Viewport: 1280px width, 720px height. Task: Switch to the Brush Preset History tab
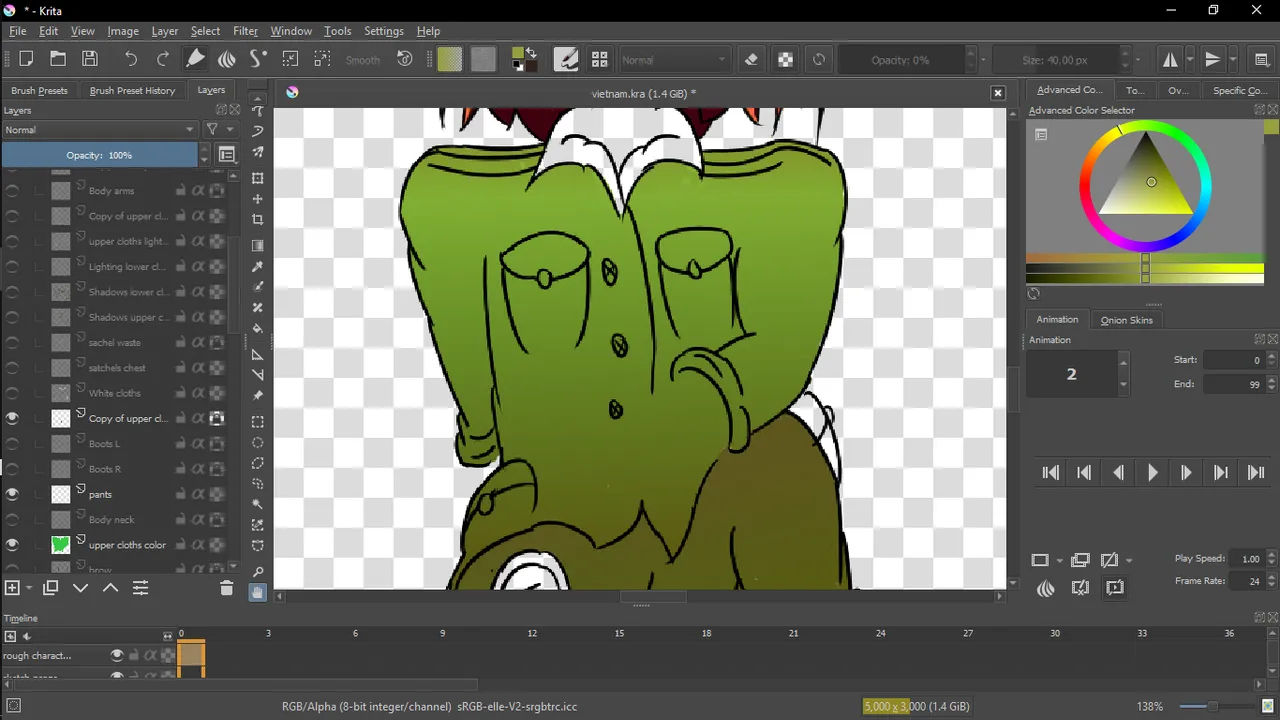(132, 90)
